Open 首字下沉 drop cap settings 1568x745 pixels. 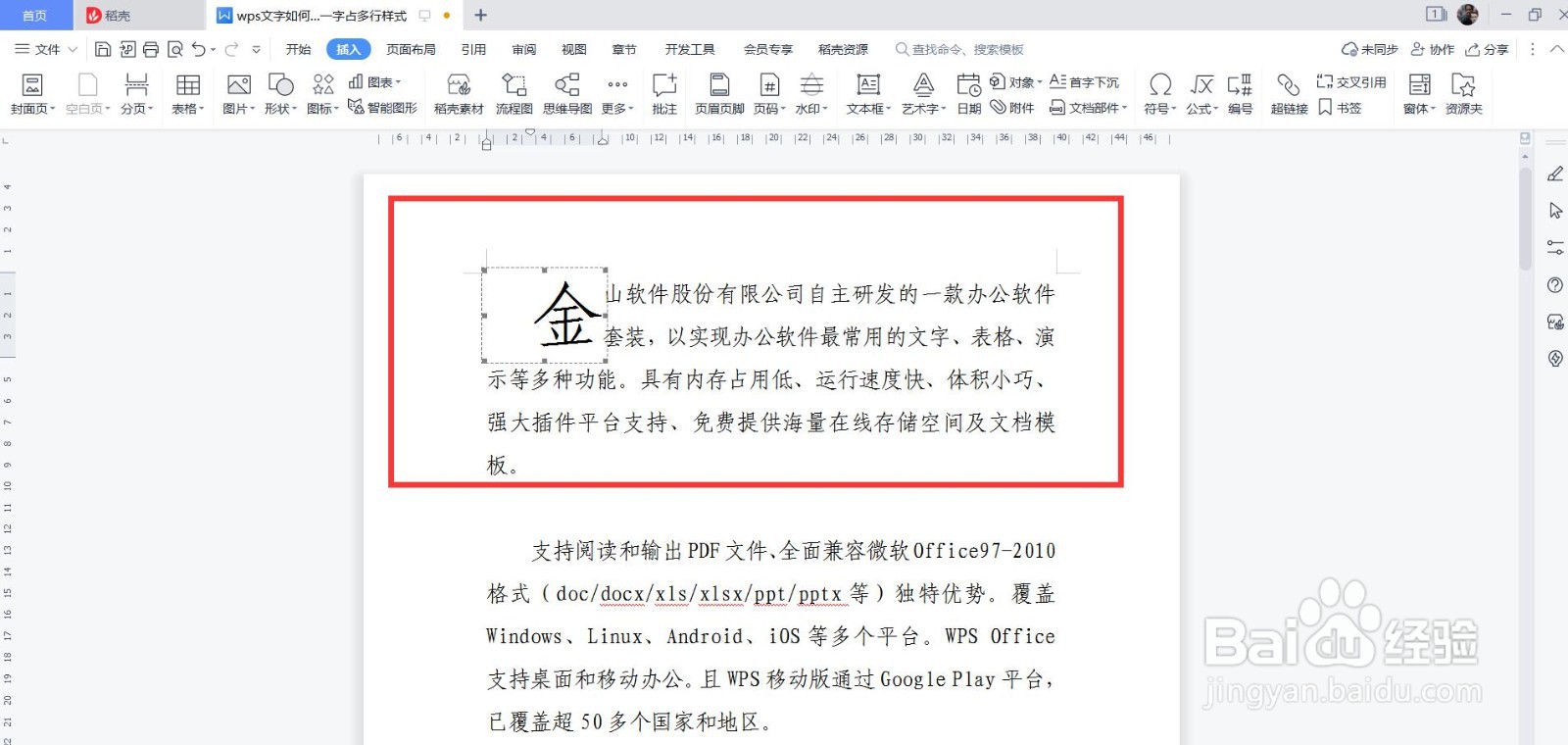[x=1084, y=82]
